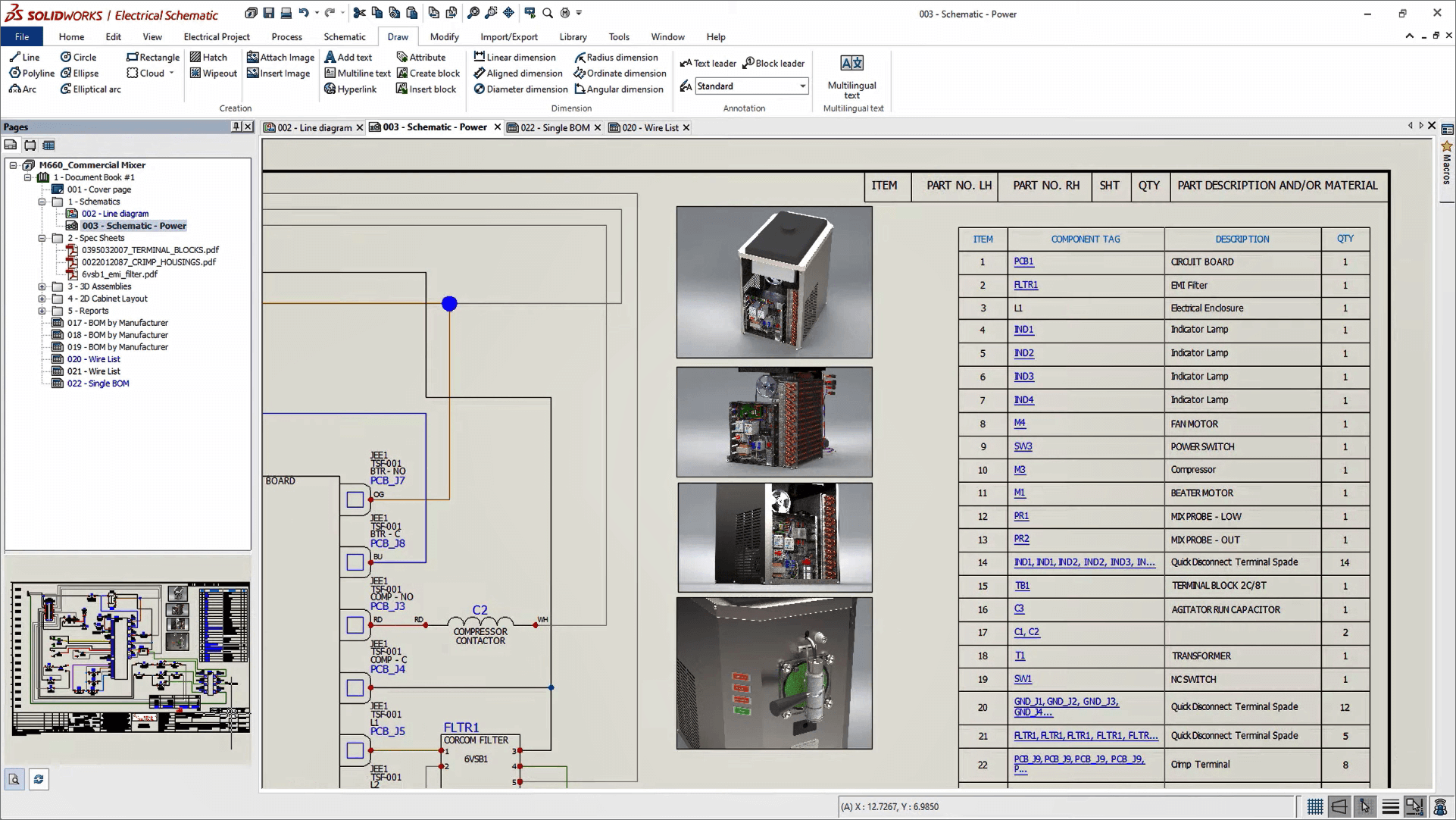This screenshot has height=820, width=1456.
Task: Toggle snap to grid cursor icon
Action: [1364, 806]
